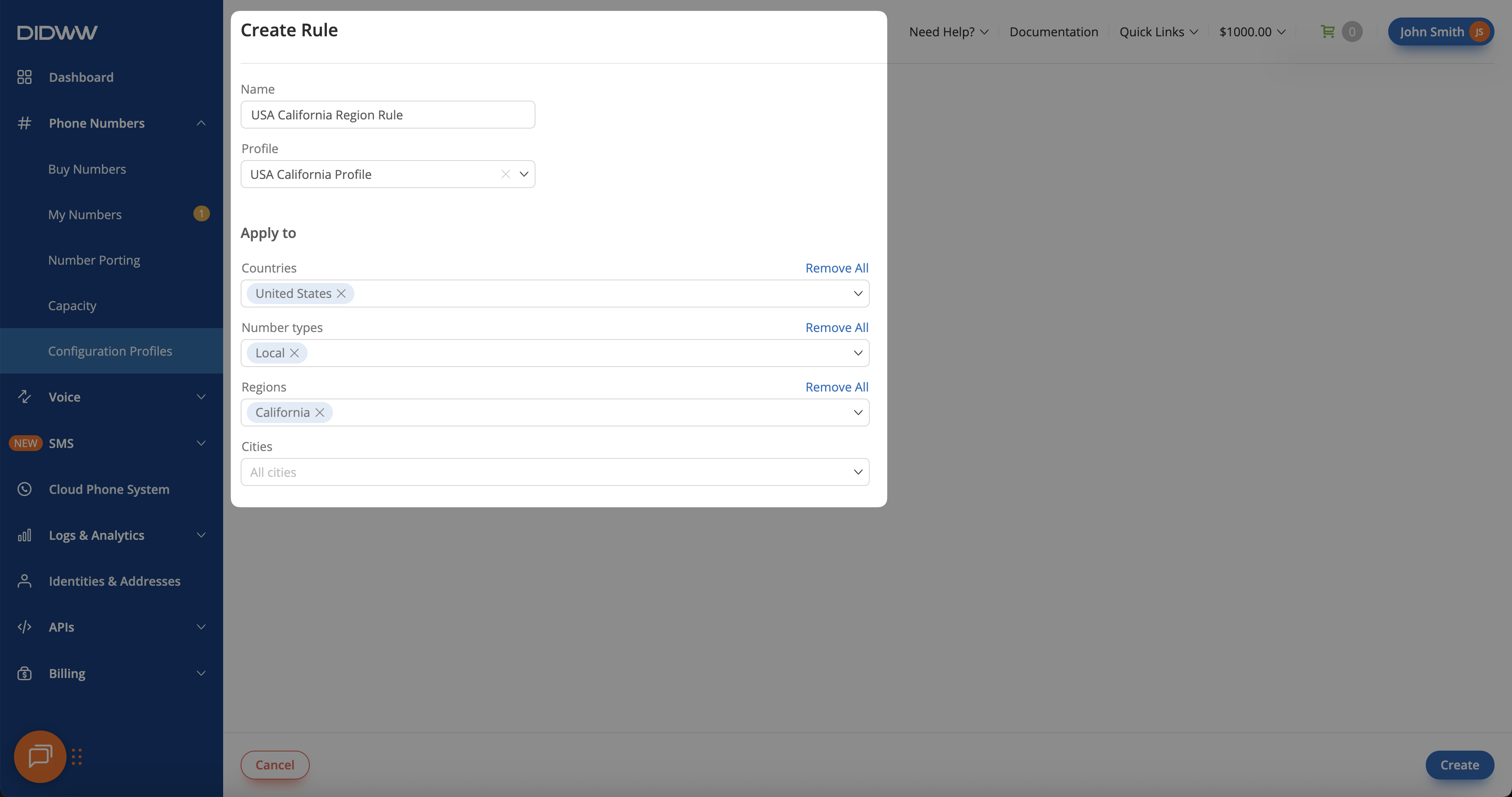
Task: Go to Number Porting page
Action: coord(94,260)
